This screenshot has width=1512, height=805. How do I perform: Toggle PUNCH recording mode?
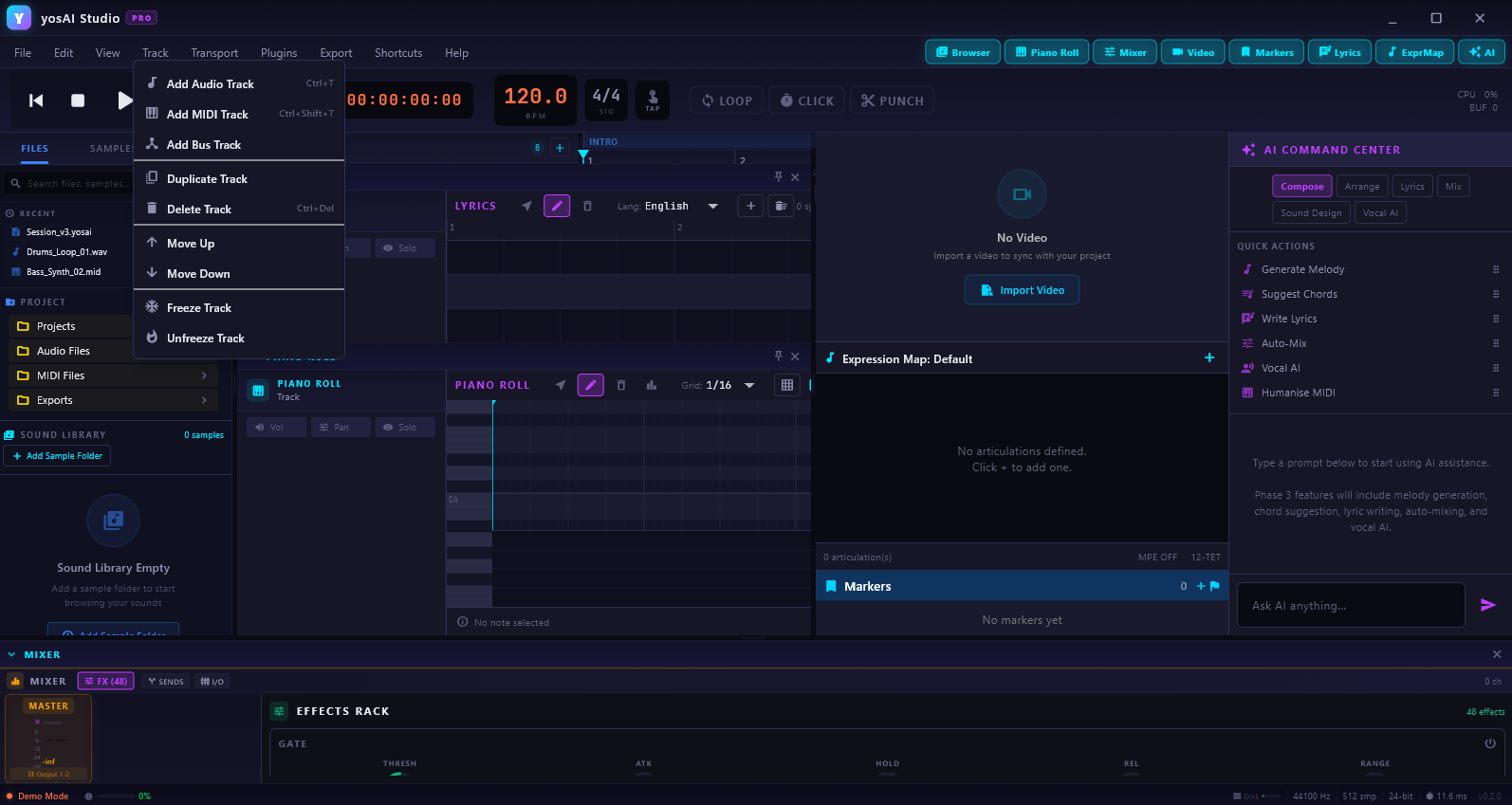[x=892, y=101]
